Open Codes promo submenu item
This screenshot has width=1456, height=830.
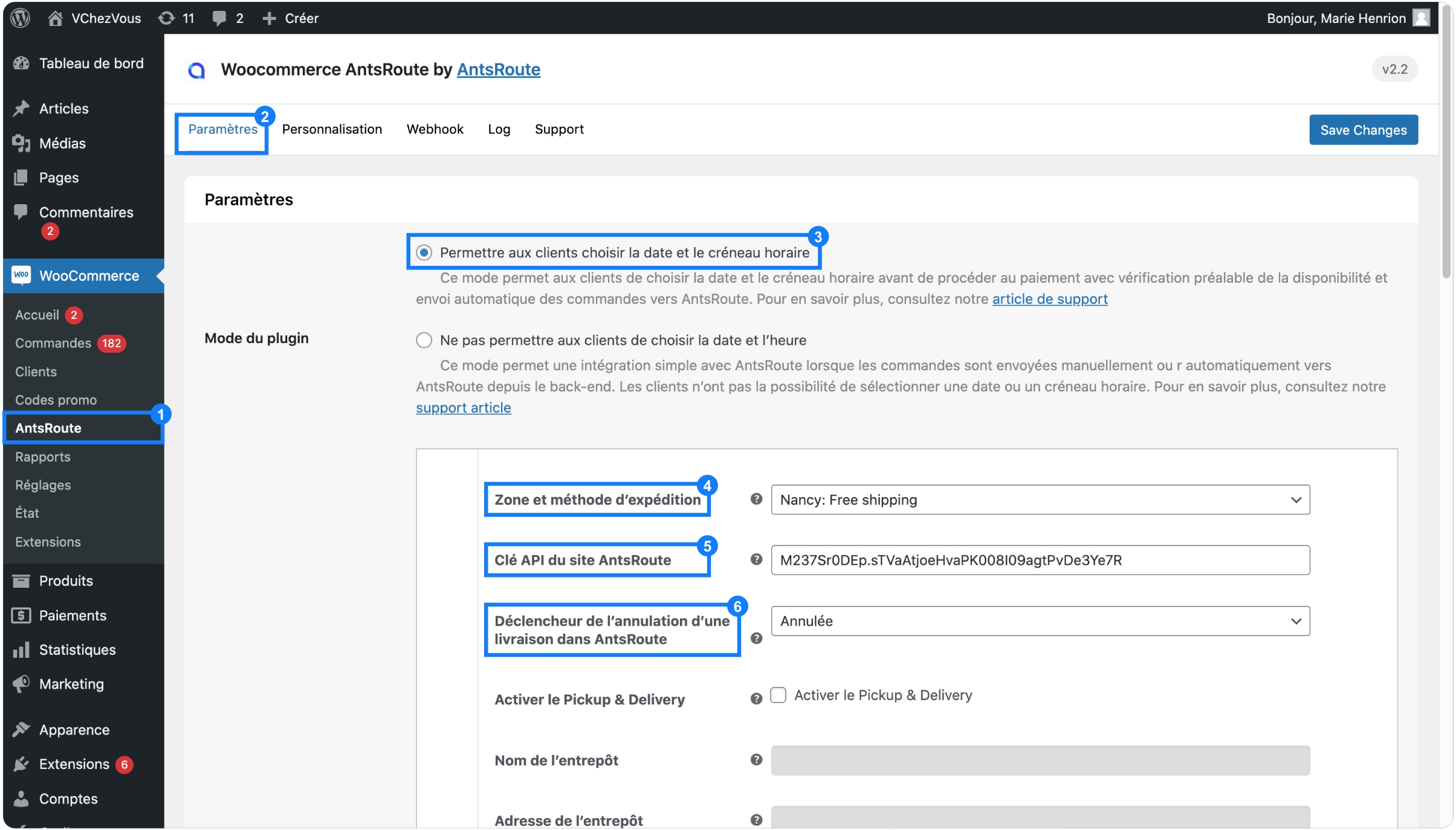pos(56,400)
